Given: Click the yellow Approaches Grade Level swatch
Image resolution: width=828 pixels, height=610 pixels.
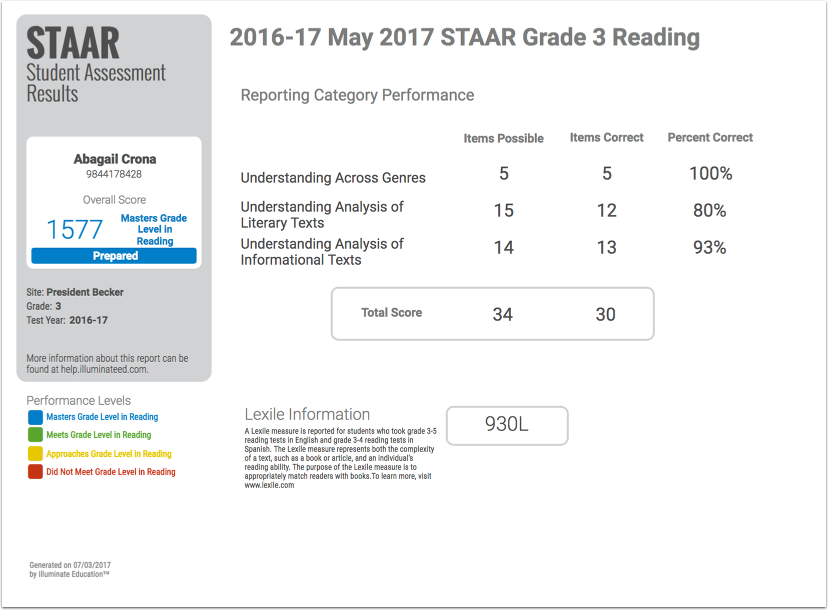Looking at the screenshot, I should pyautogui.click(x=35, y=454).
